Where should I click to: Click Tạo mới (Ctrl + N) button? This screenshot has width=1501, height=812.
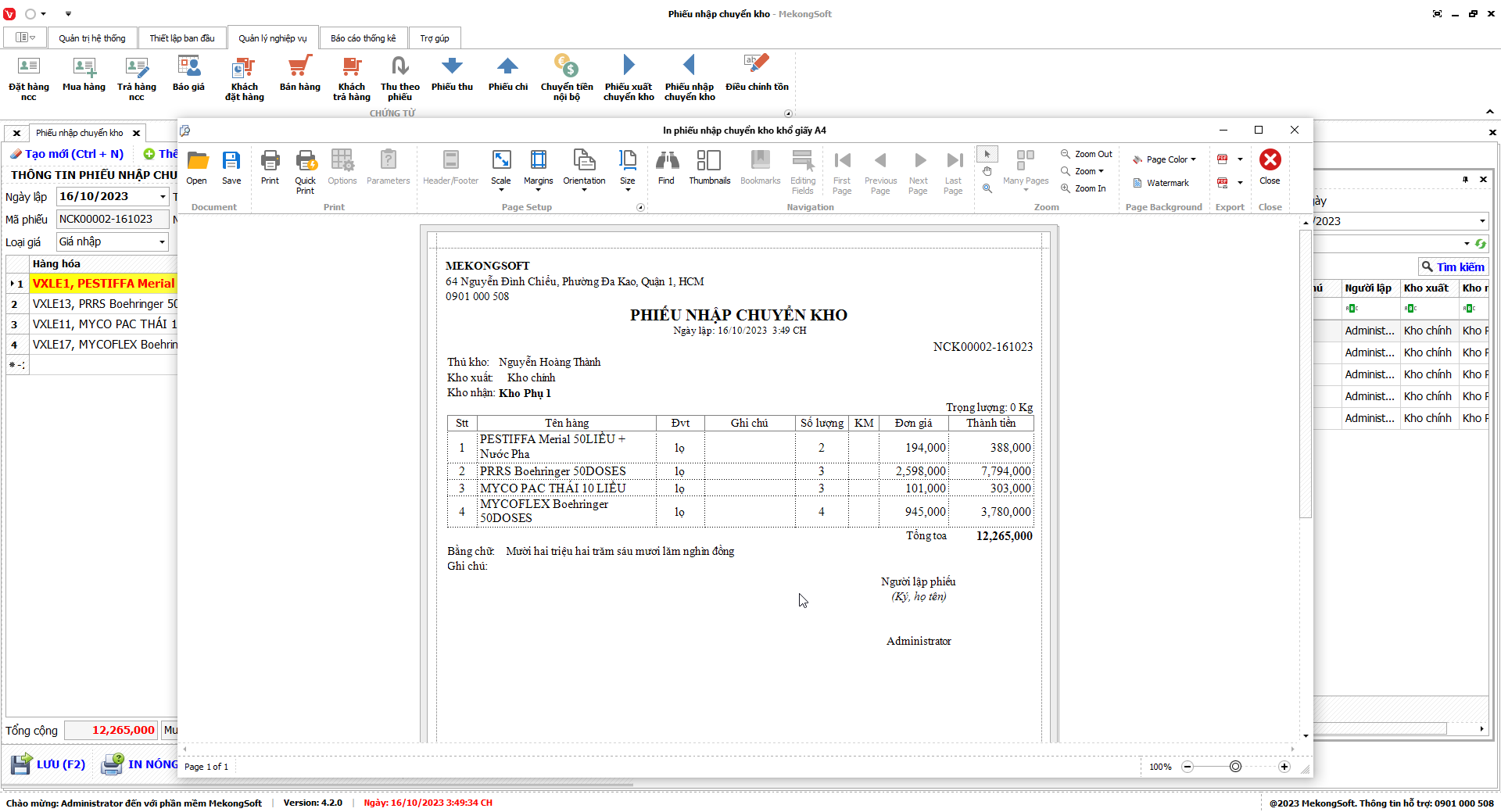(67, 154)
